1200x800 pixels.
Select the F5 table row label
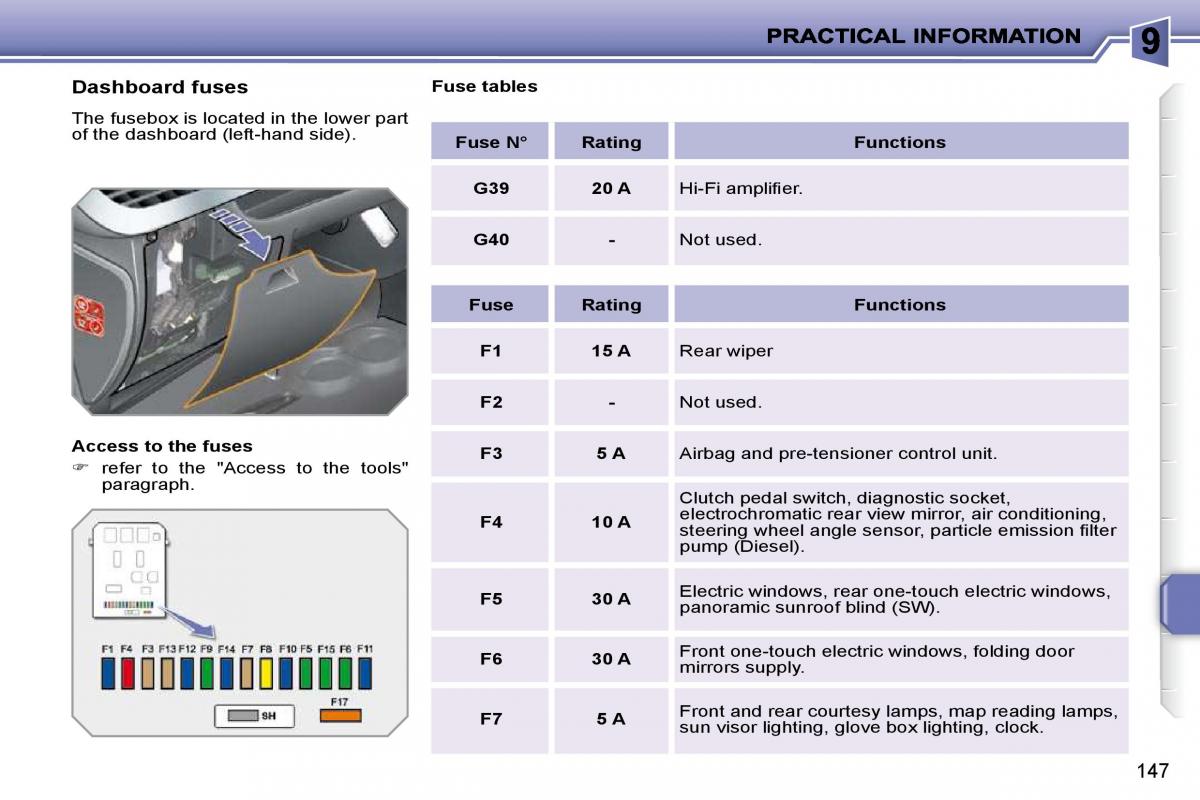[x=490, y=599]
